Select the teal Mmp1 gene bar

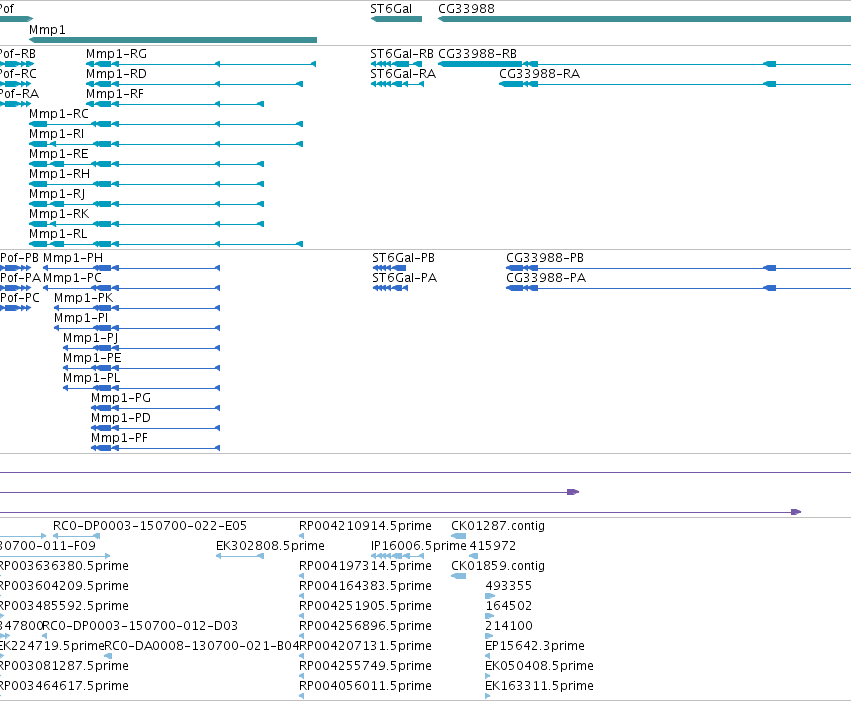(x=173, y=40)
